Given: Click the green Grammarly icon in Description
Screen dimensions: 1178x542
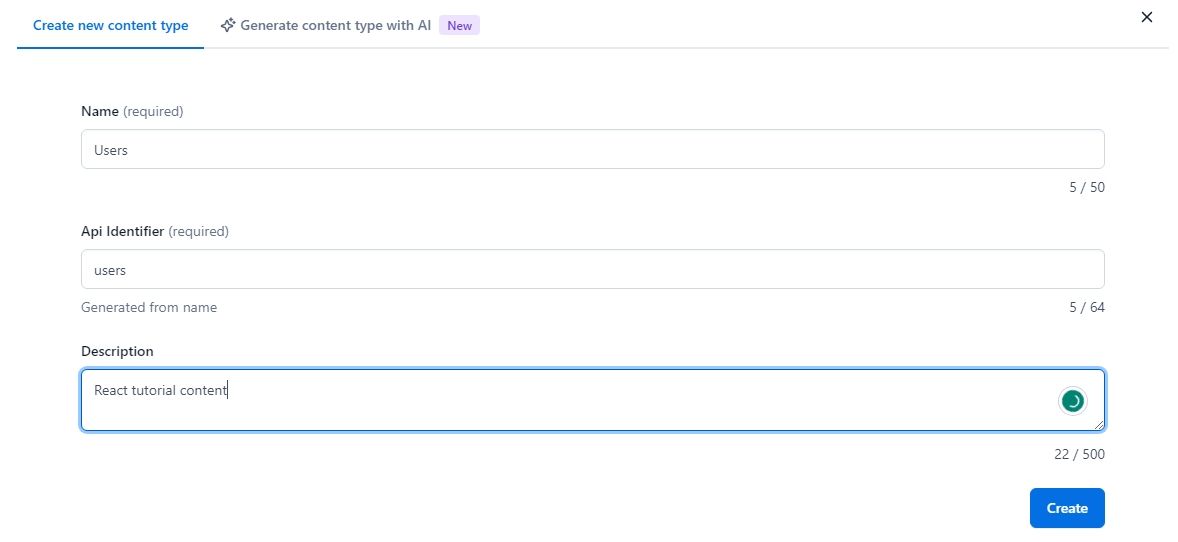Looking at the screenshot, I should click(x=1072, y=401).
